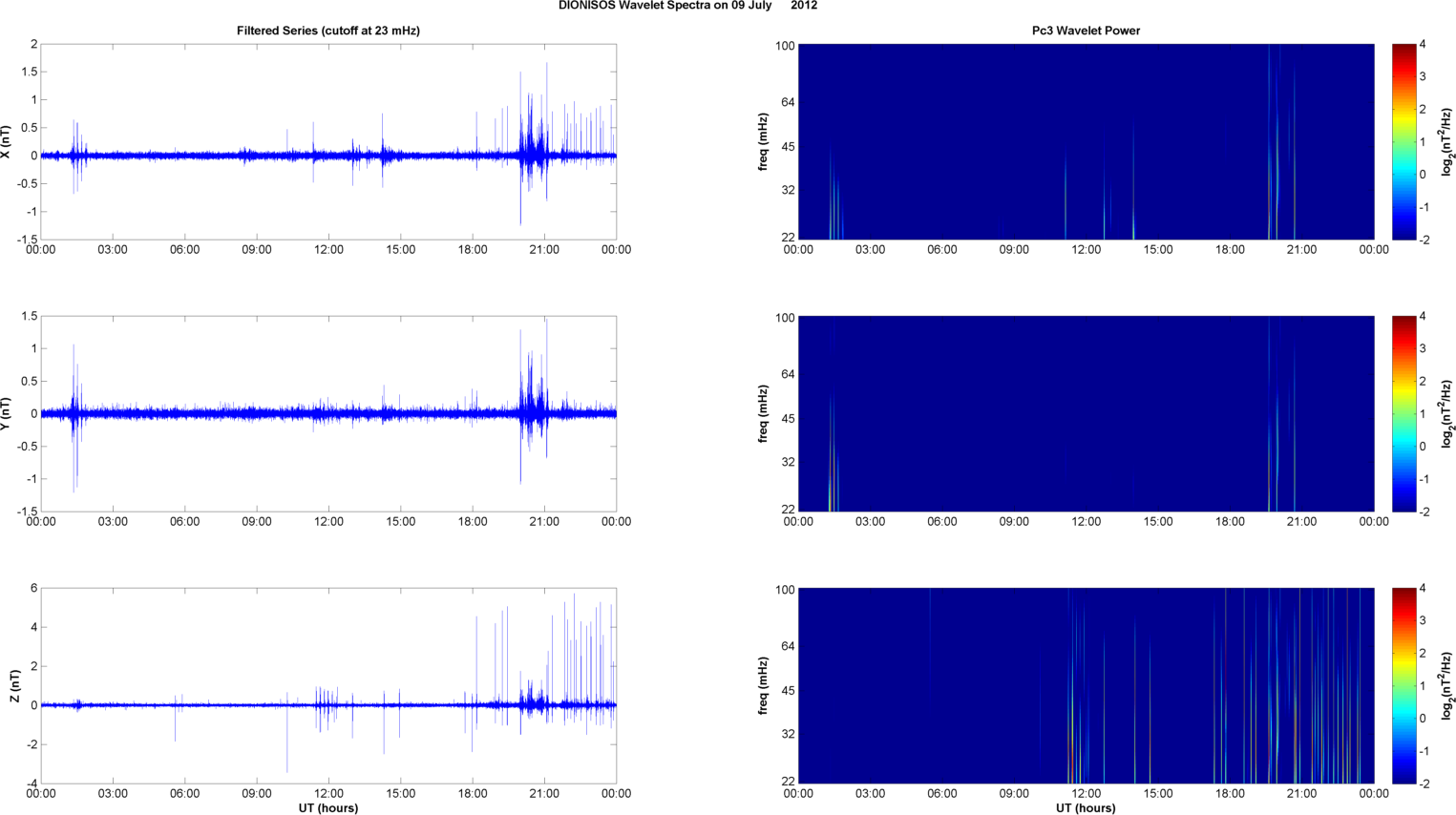Click the 'Z (nT)' axis label
Image resolution: width=1456 pixels, height=815 pixels.
[x=14, y=686]
